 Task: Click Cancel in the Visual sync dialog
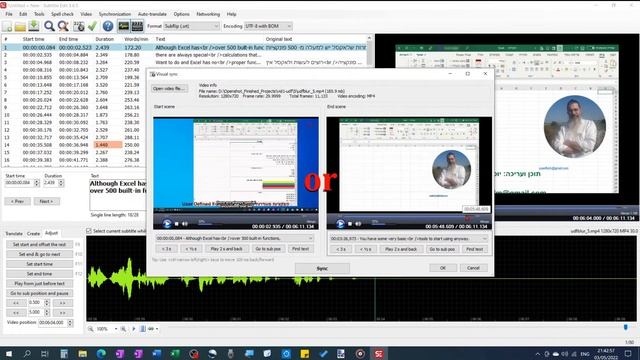(x=473, y=268)
